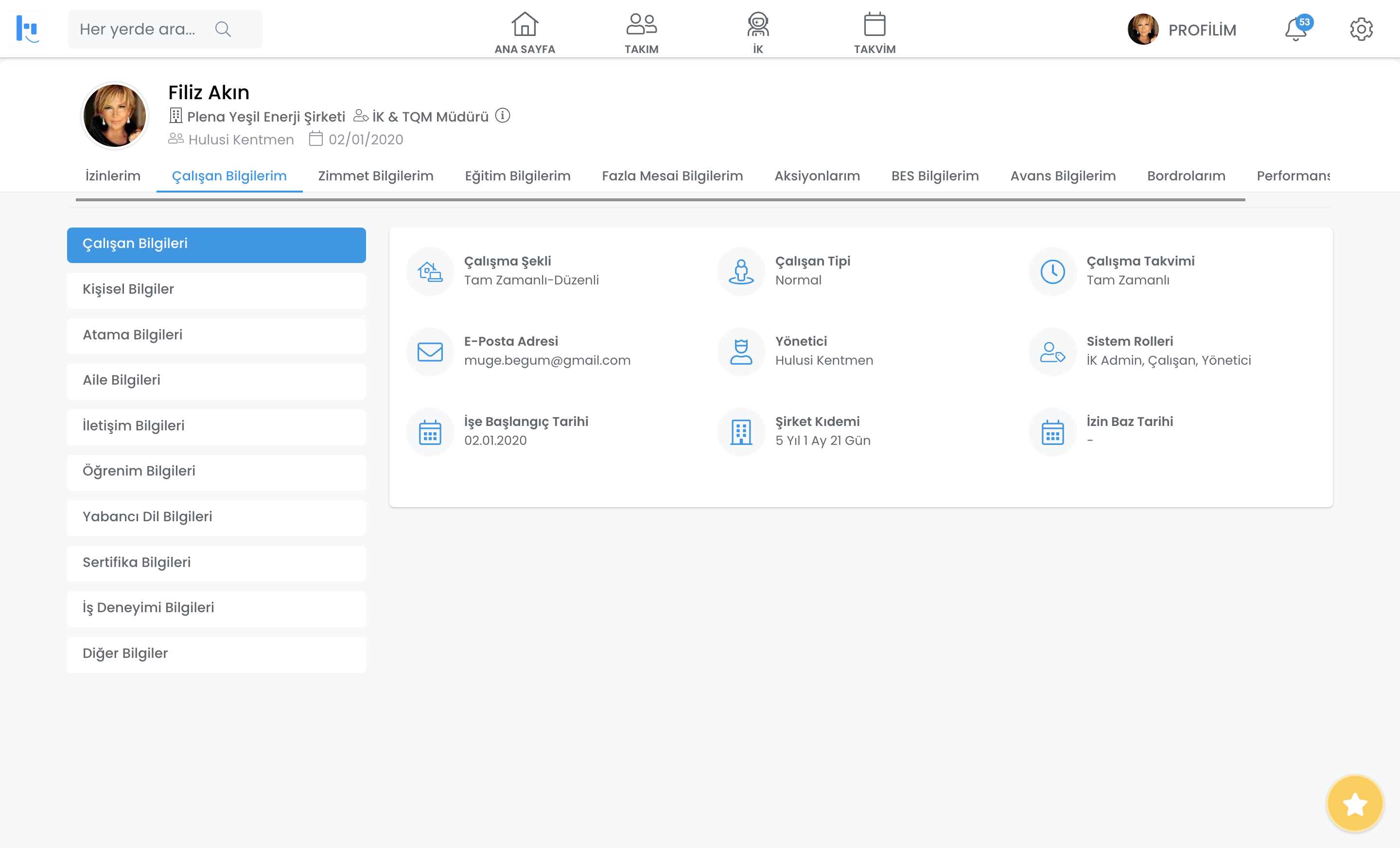
Task: Click the PROFİLİM link
Action: point(1202,30)
